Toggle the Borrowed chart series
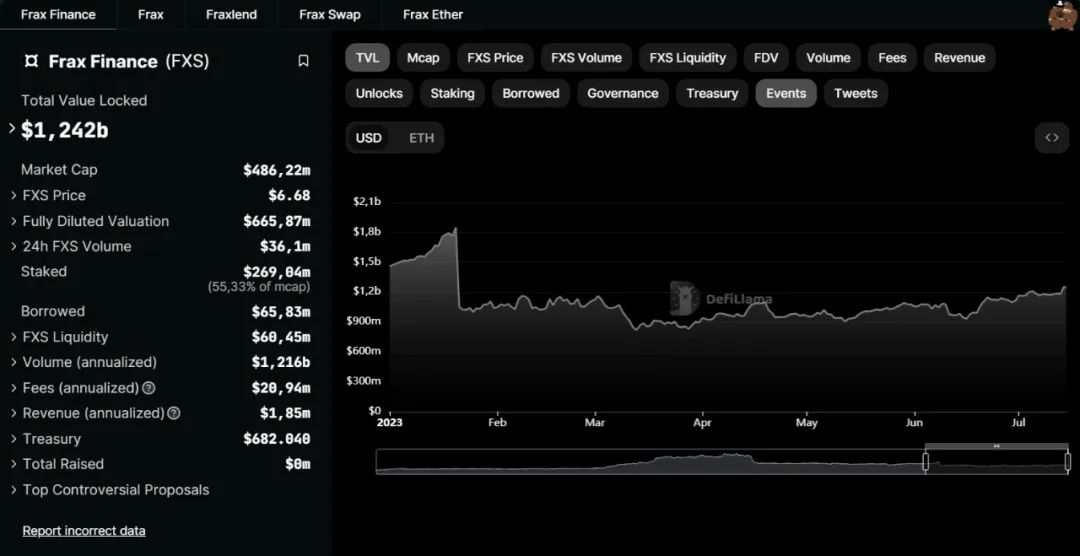 click(x=531, y=93)
